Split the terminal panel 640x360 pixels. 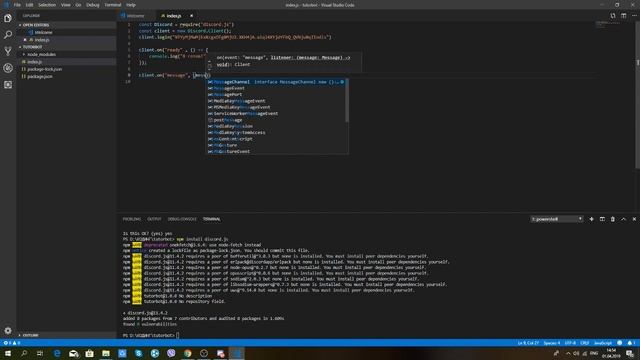pos(602,219)
